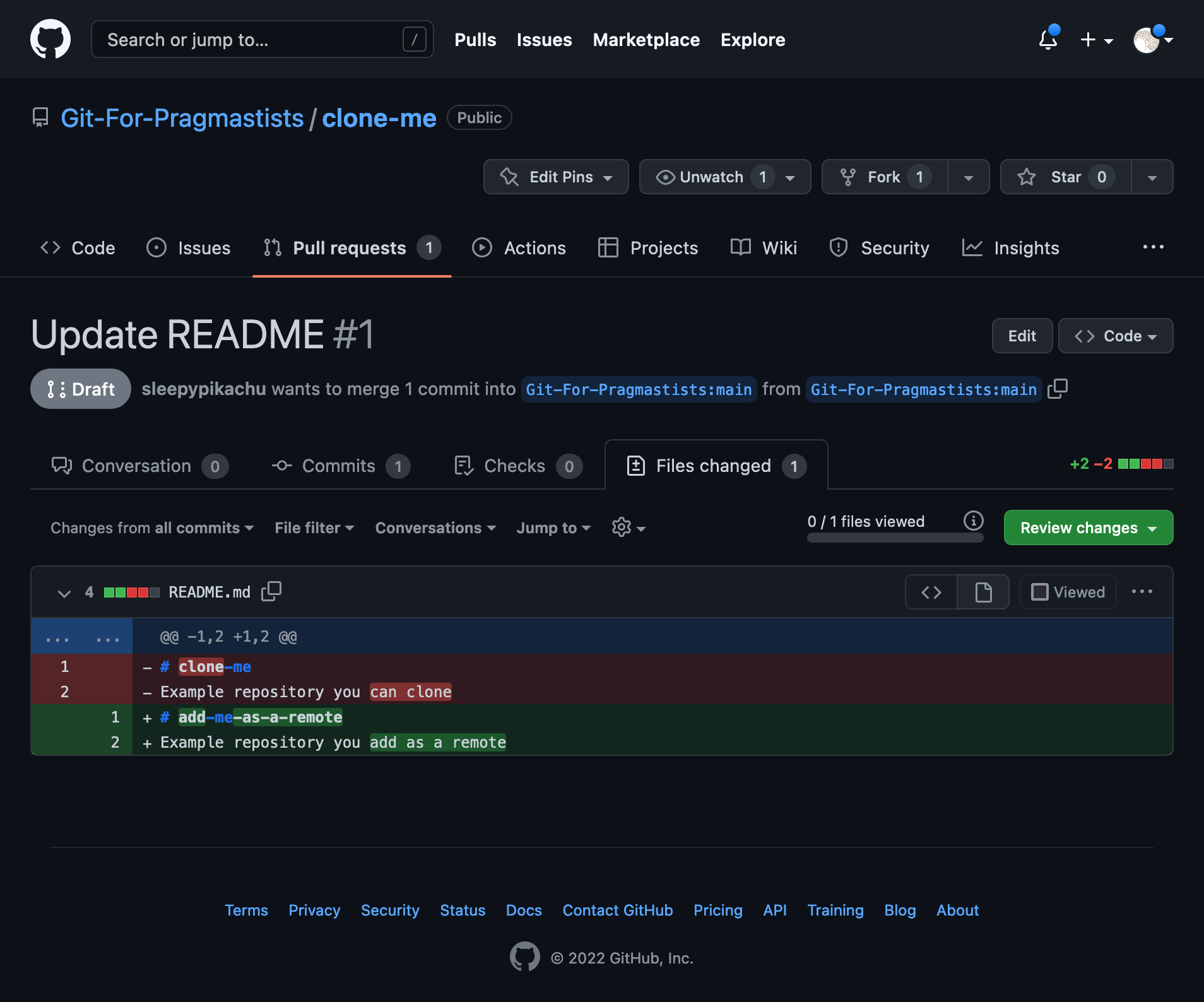The height and width of the screenshot is (1002, 1204).
Task: Open the File filter dropdown
Action: click(x=314, y=528)
